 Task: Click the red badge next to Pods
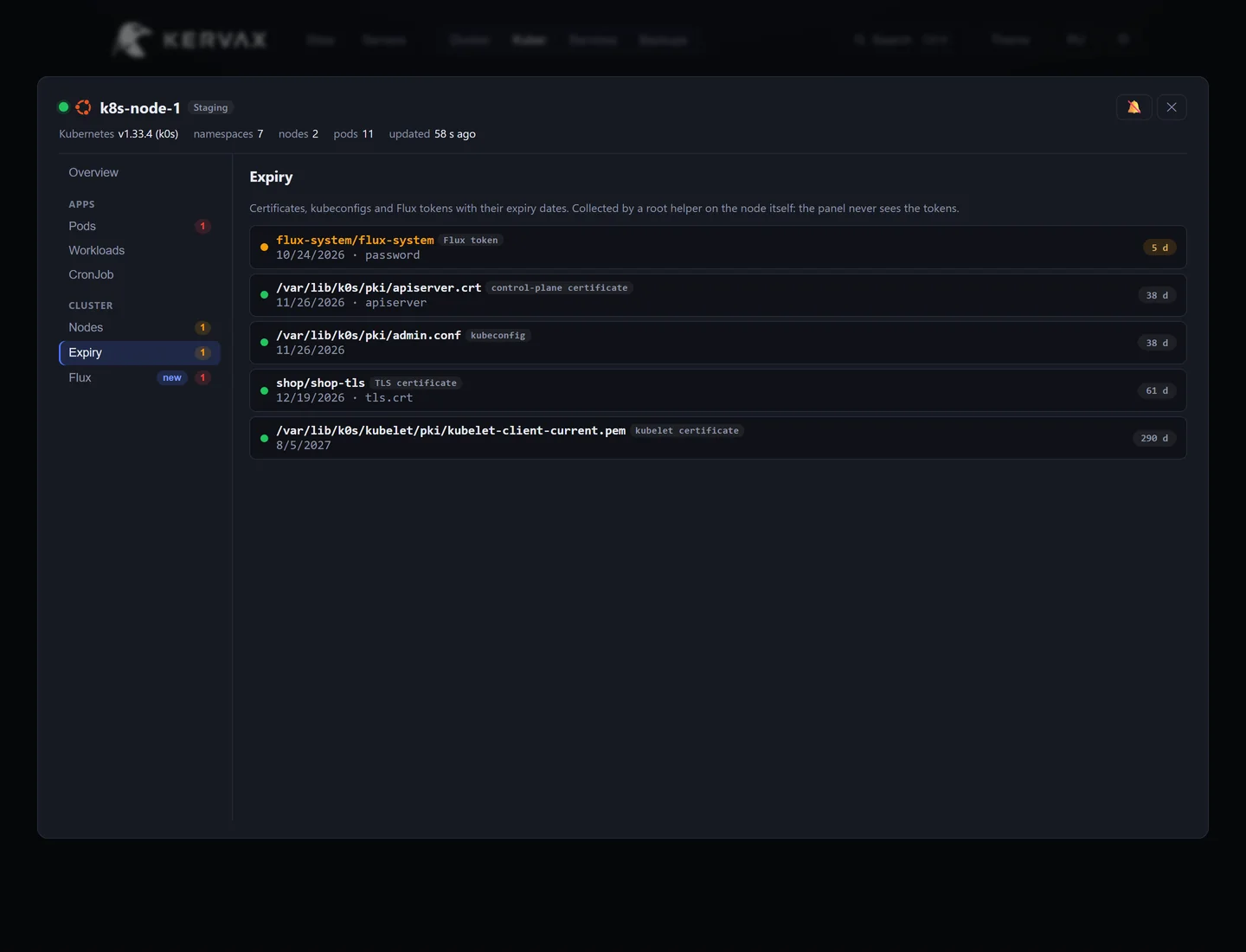tap(202, 226)
